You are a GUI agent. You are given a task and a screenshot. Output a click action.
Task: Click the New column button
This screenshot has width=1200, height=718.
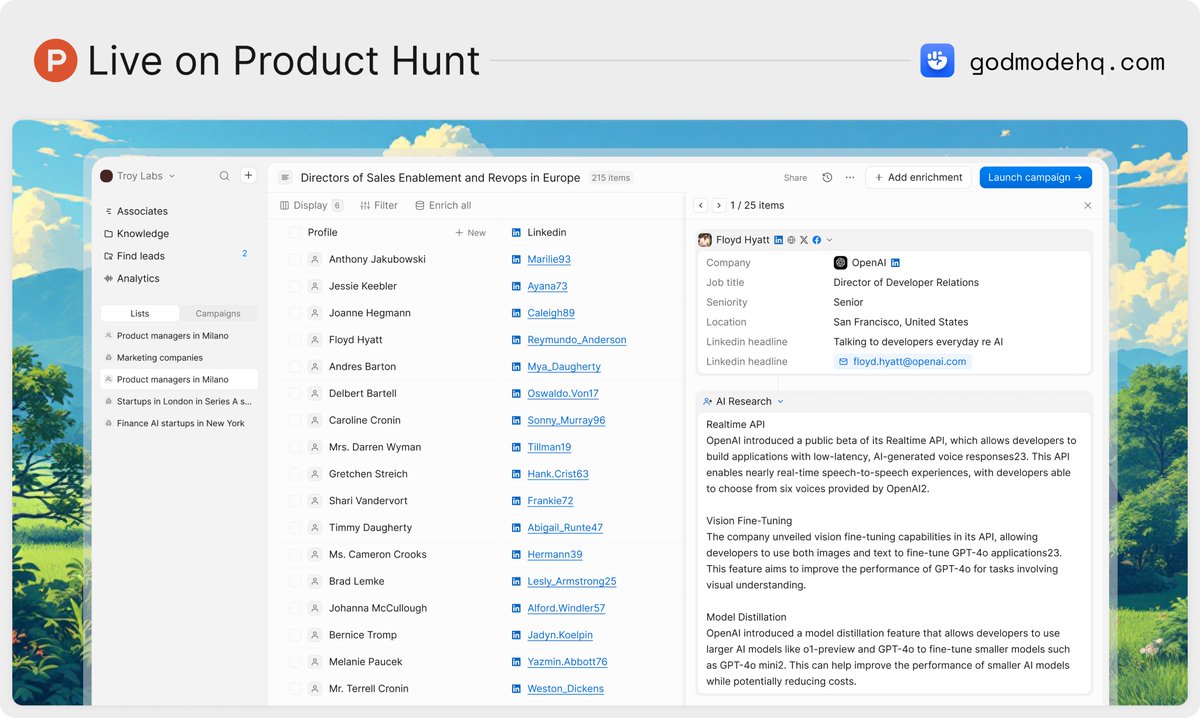click(471, 232)
